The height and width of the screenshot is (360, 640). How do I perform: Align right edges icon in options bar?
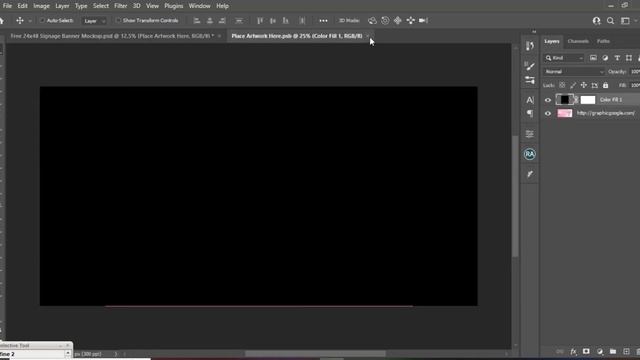click(222, 20)
